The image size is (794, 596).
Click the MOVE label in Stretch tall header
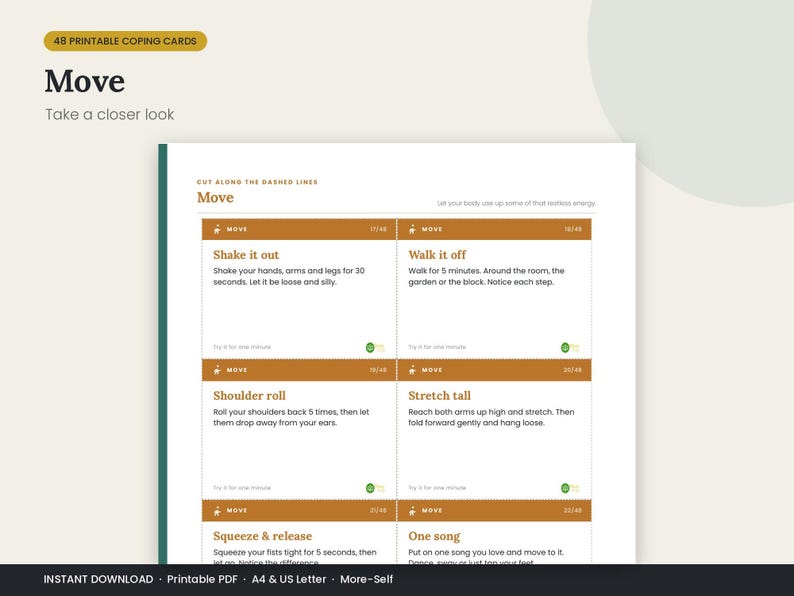click(x=432, y=370)
